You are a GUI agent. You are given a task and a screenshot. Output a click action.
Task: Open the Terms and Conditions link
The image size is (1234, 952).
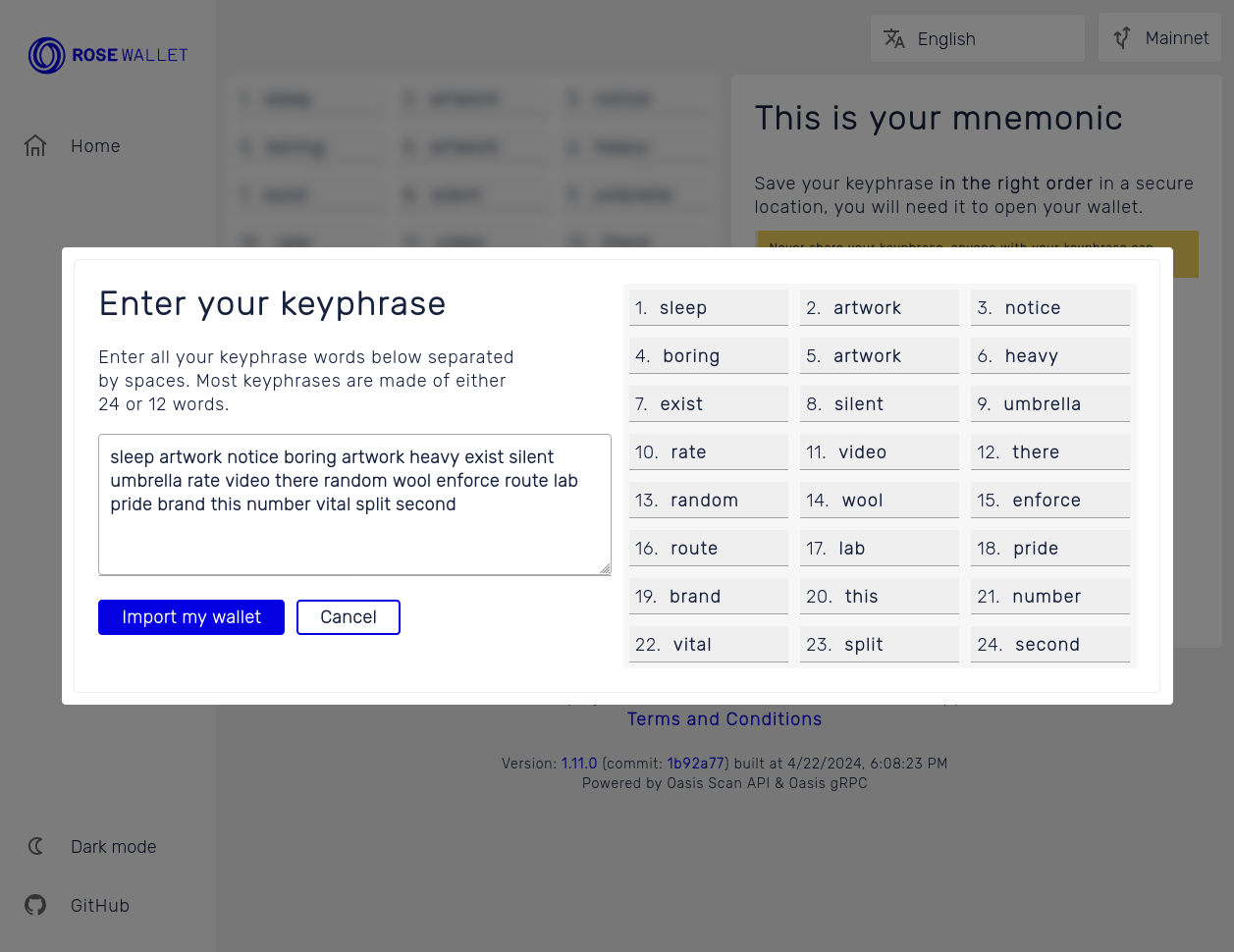coord(724,719)
